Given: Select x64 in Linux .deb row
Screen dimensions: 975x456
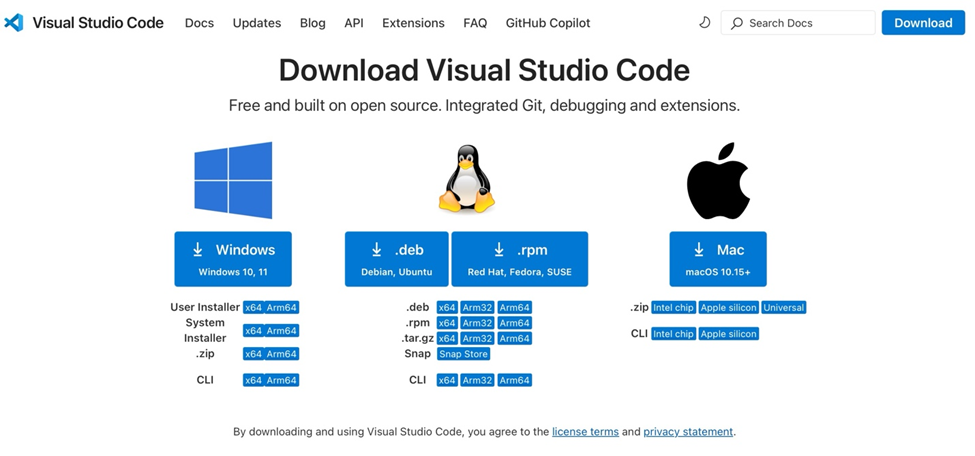Looking at the screenshot, I should [x=447, y=307].
